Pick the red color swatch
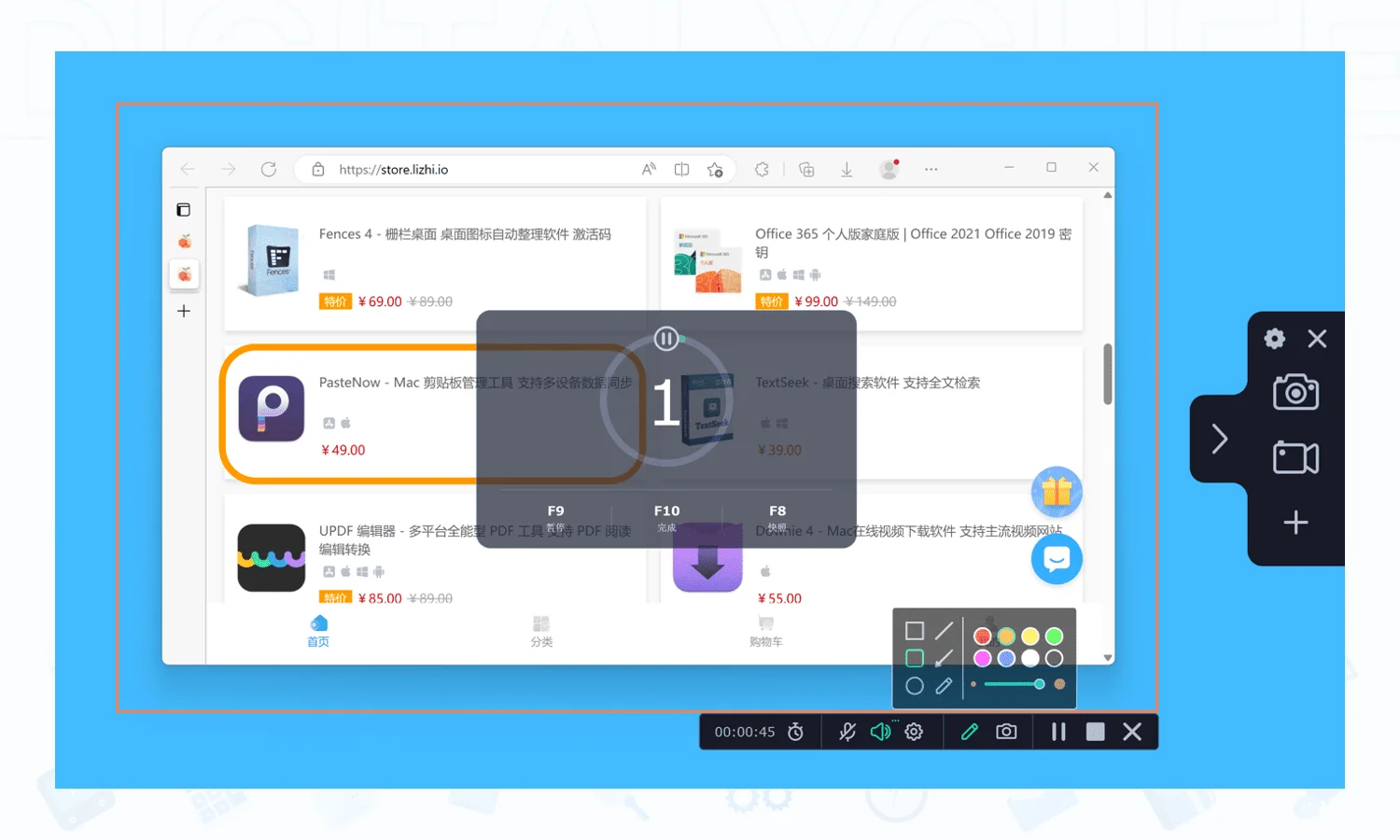The image size is (1400, 840). pyautogui.click(x=982, y=637)
